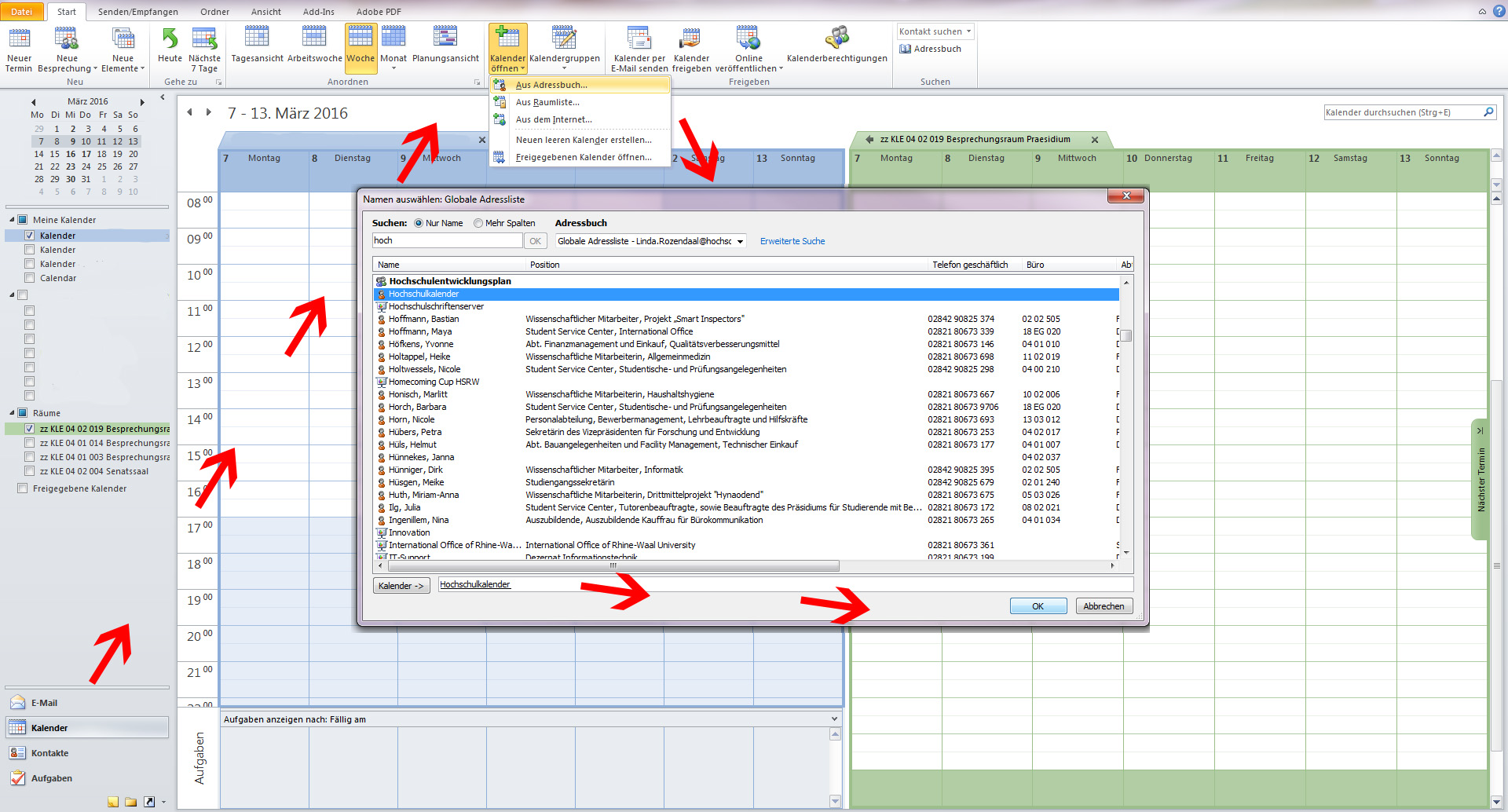Open the Adressbuch in ribbon
The image size is (1508, 812).
coord(931,49)
